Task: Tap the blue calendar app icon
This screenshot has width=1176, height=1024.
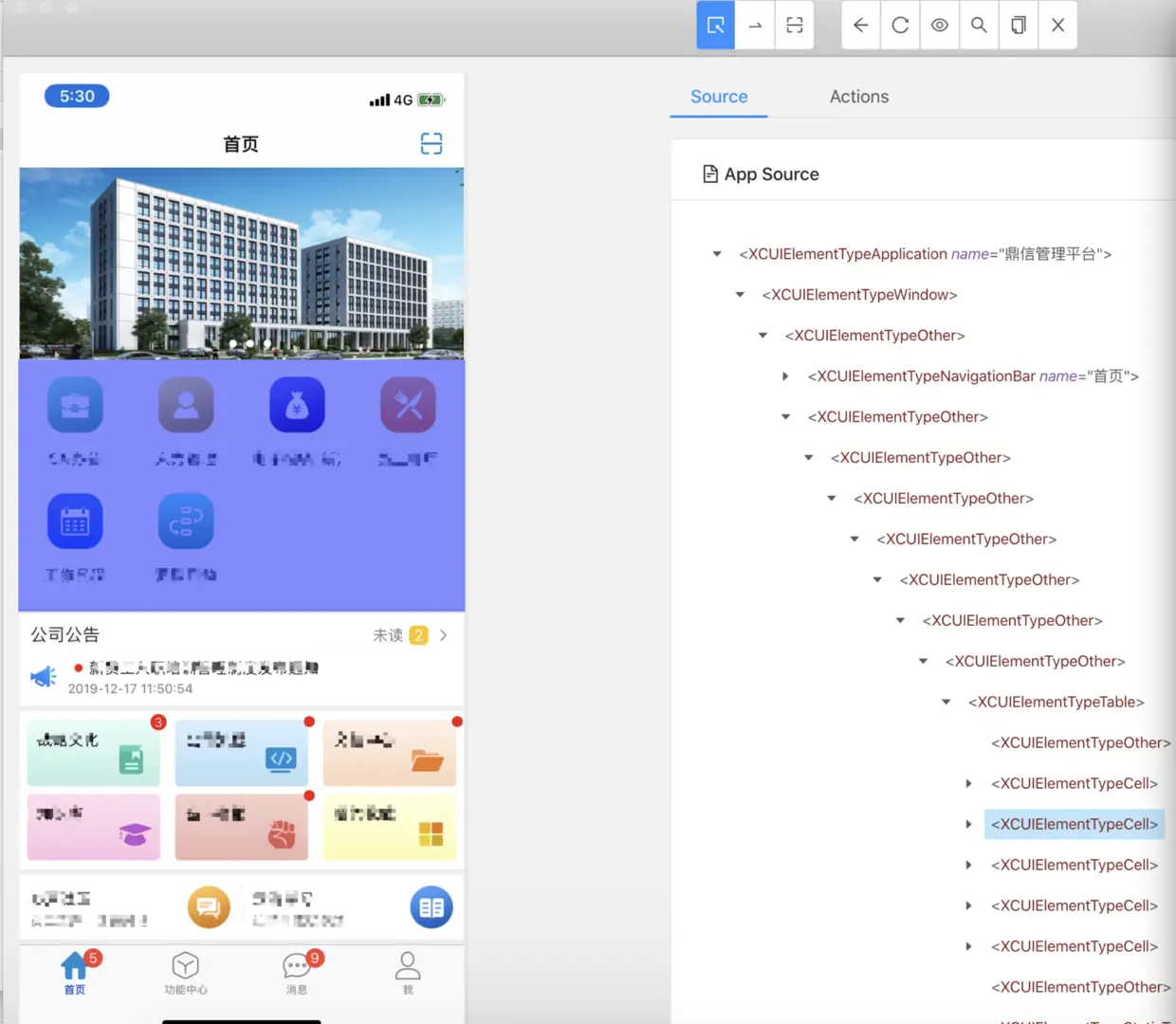Action: click(x=75, y=521)
